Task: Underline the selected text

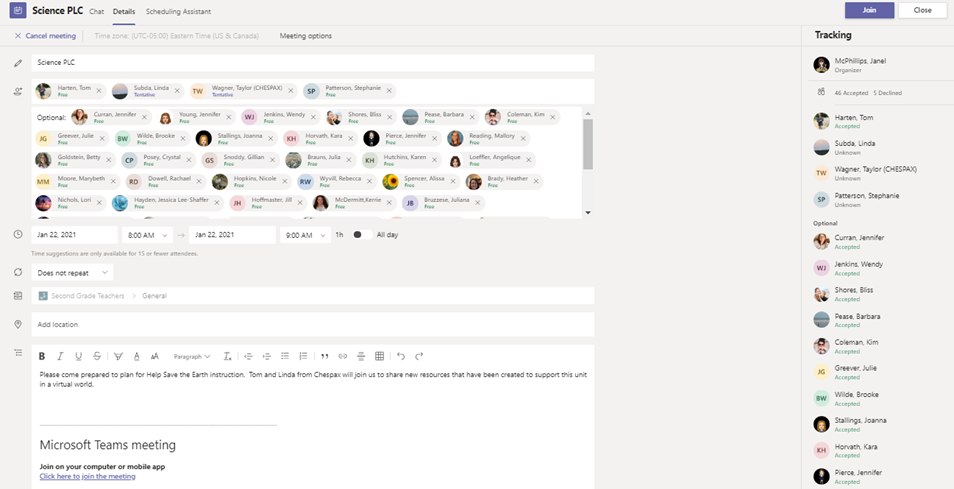Action: click(78, 356)
